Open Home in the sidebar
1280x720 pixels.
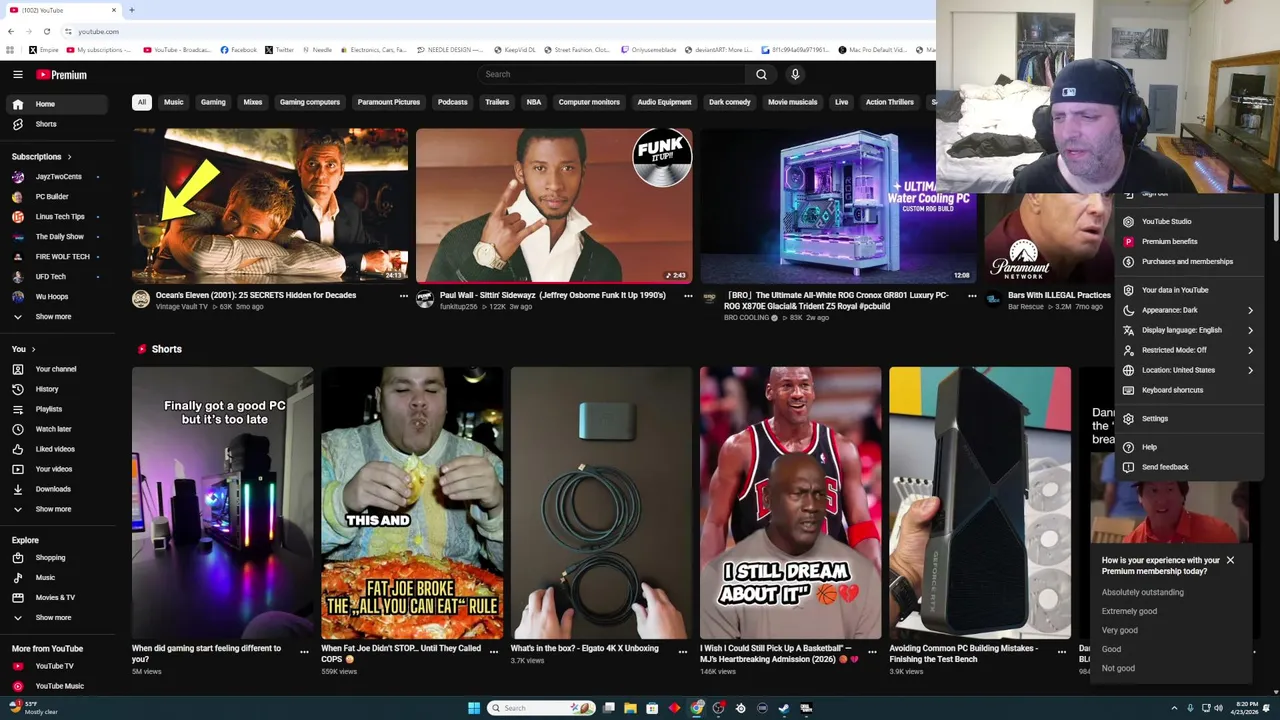click(56, 104)
